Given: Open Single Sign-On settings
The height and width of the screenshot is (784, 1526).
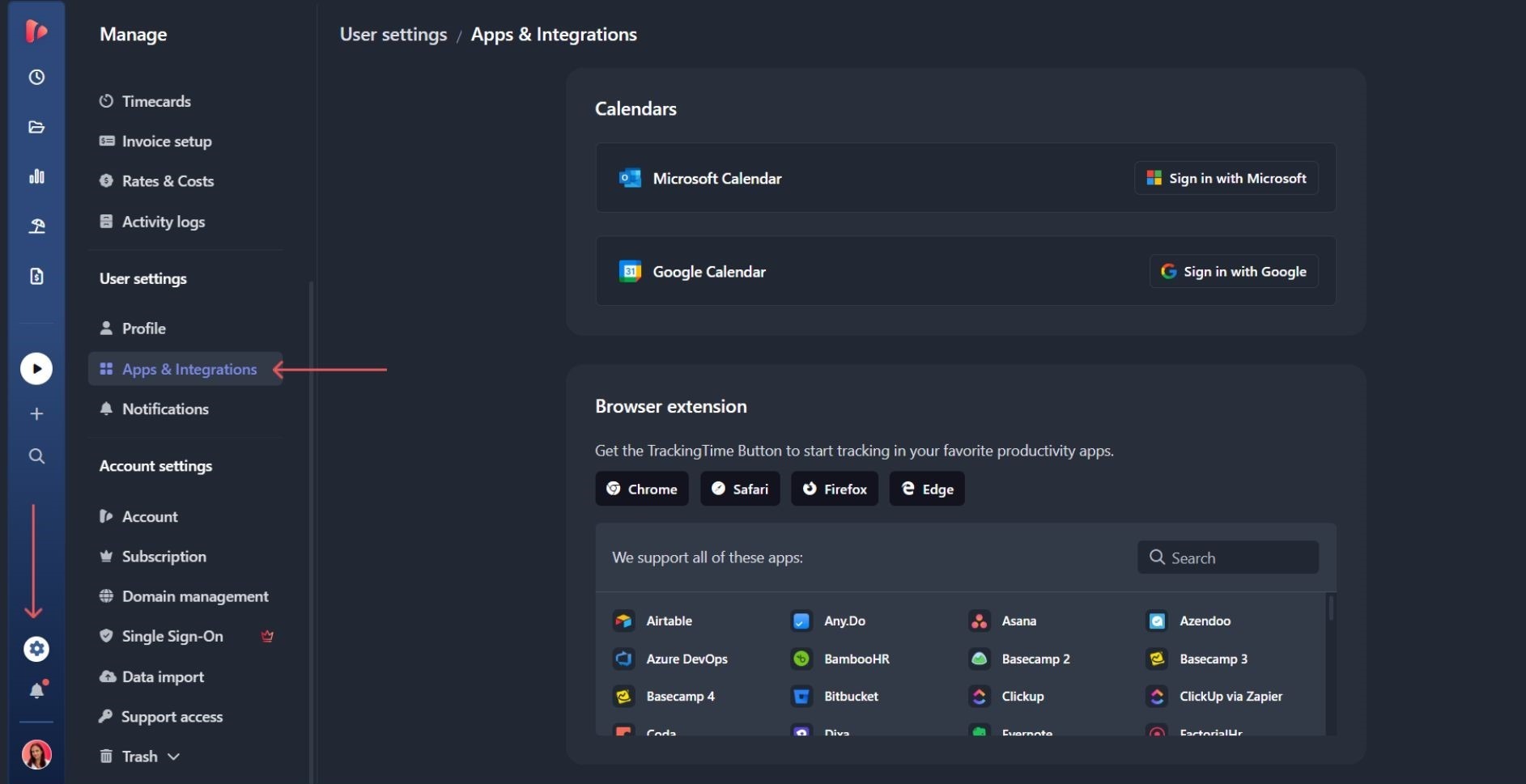Looking at the screenshot, I should coord(161,637).
